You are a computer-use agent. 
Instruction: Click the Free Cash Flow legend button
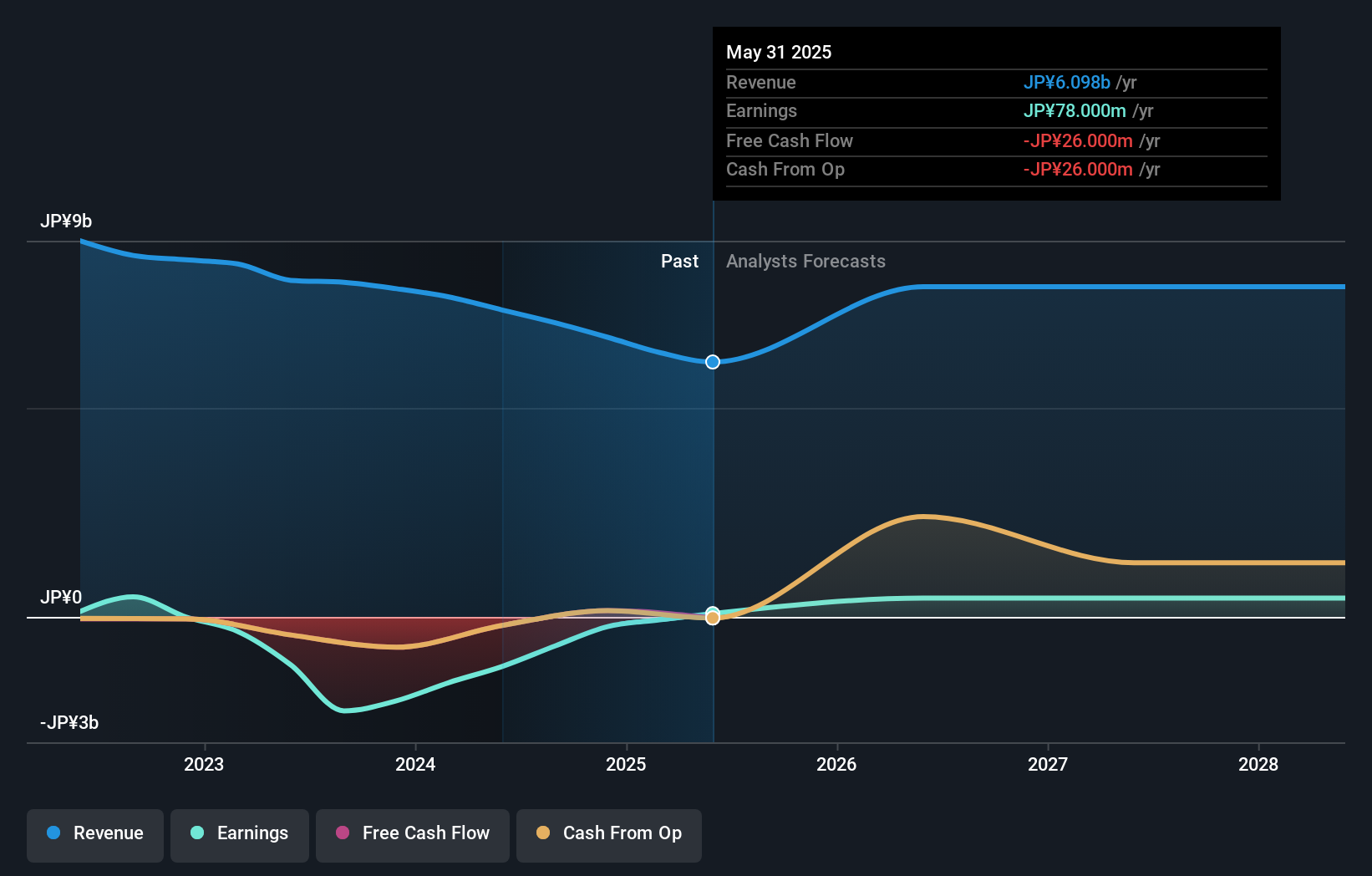(x=412, y=833)
